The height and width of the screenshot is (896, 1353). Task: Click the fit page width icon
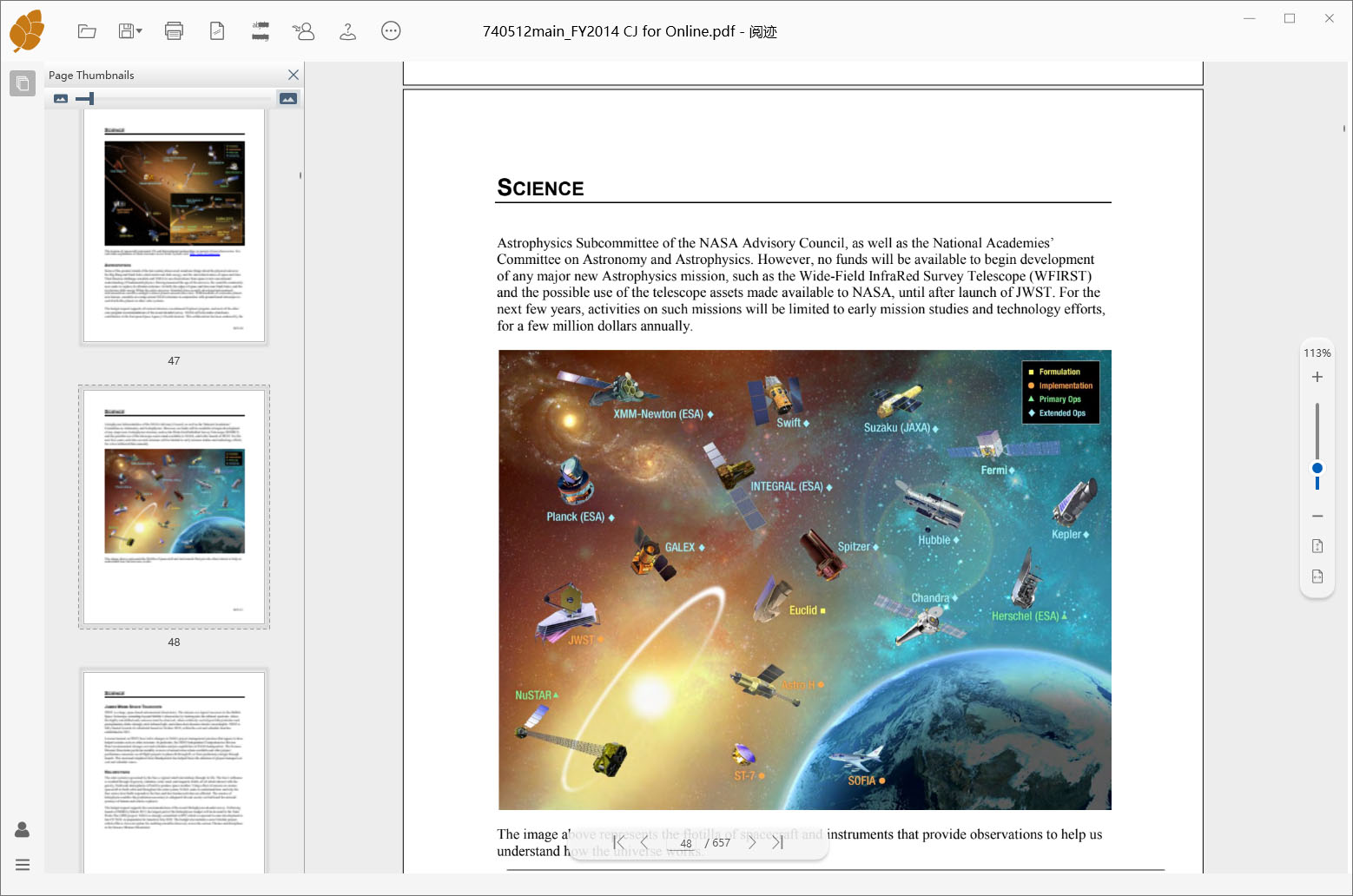tap(1317, 576)
